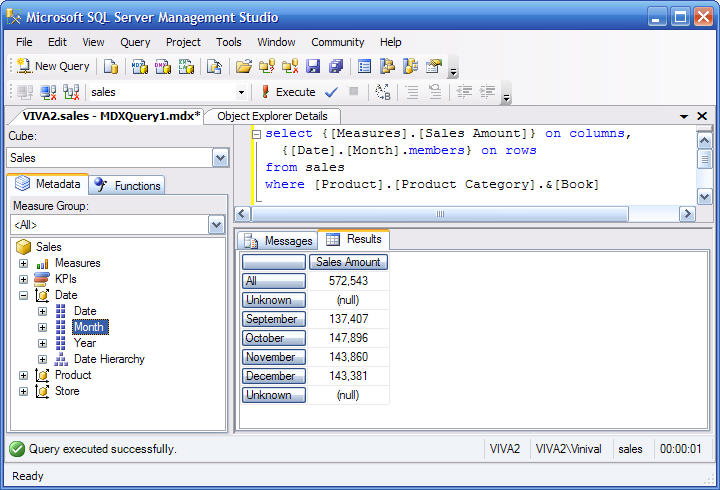Open the Community menu
720x490 pixels.
tap(338, 42)
